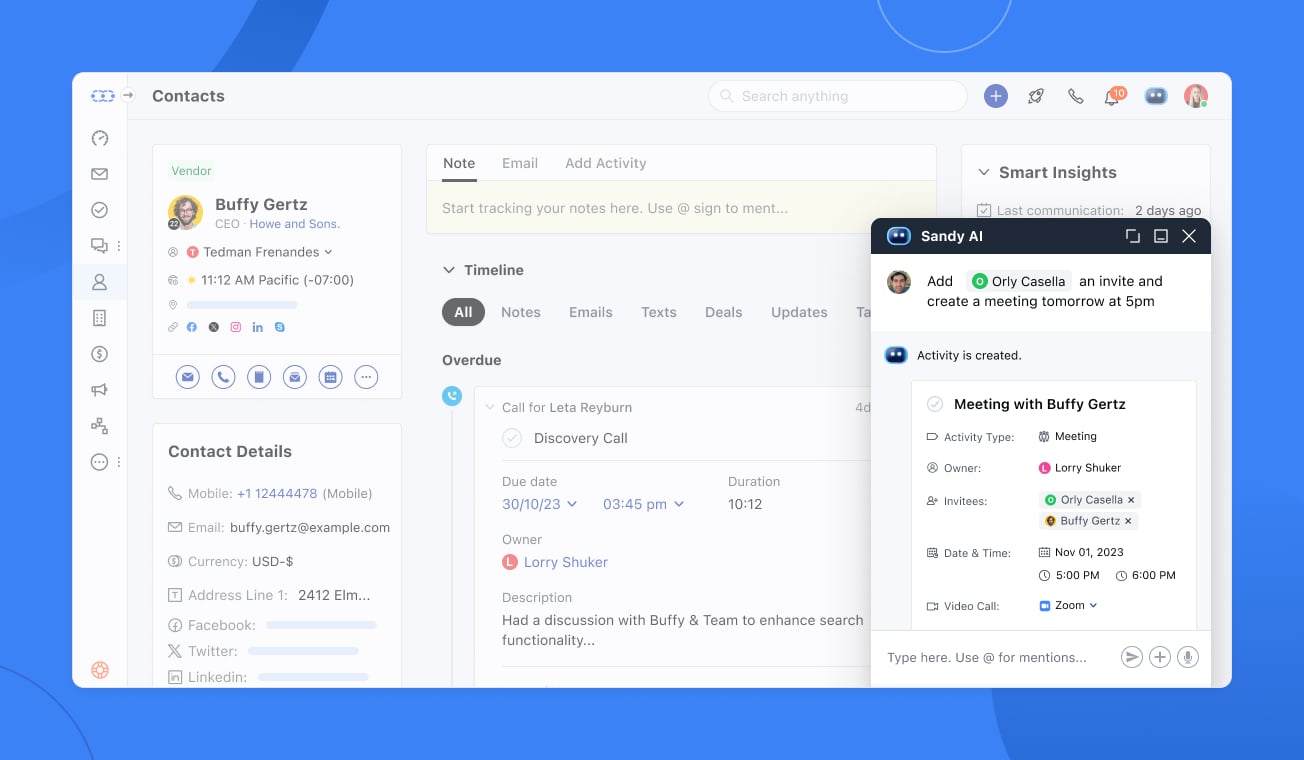The image size is (1304, 760).
Task: Click the Lorry Shuker owner link
Action: [565, 562]
